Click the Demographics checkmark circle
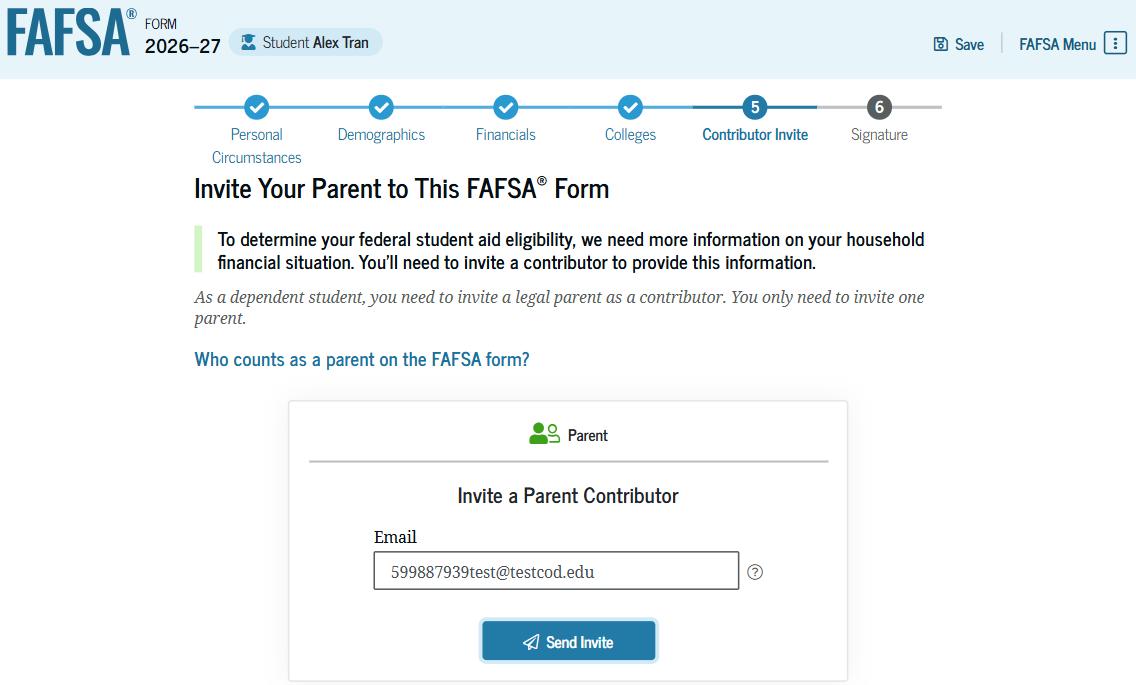Image resolution: width=1136 pixels, height=685 pixels. coord(381,107)
